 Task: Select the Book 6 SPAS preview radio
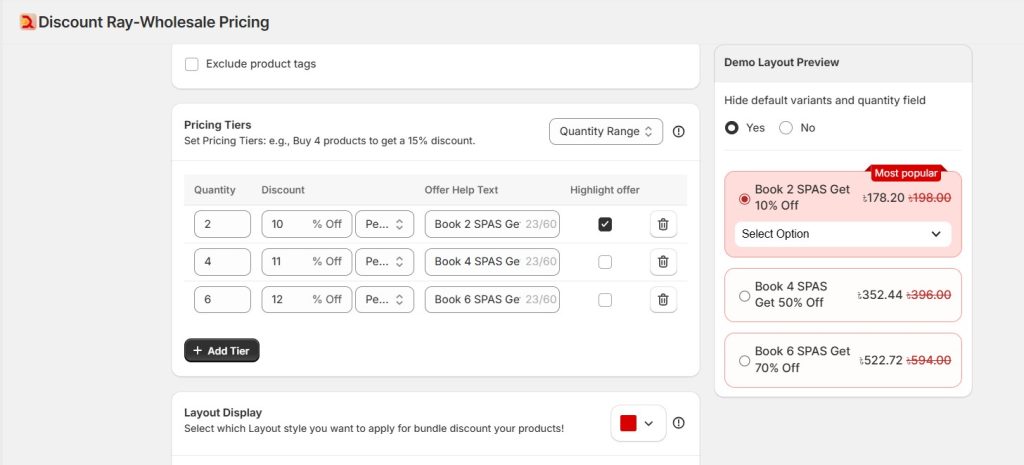744,361
